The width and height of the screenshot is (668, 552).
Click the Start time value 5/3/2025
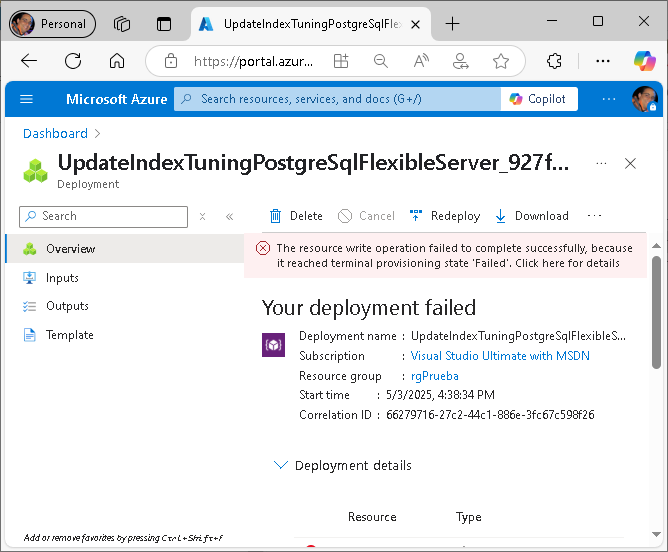440,395
